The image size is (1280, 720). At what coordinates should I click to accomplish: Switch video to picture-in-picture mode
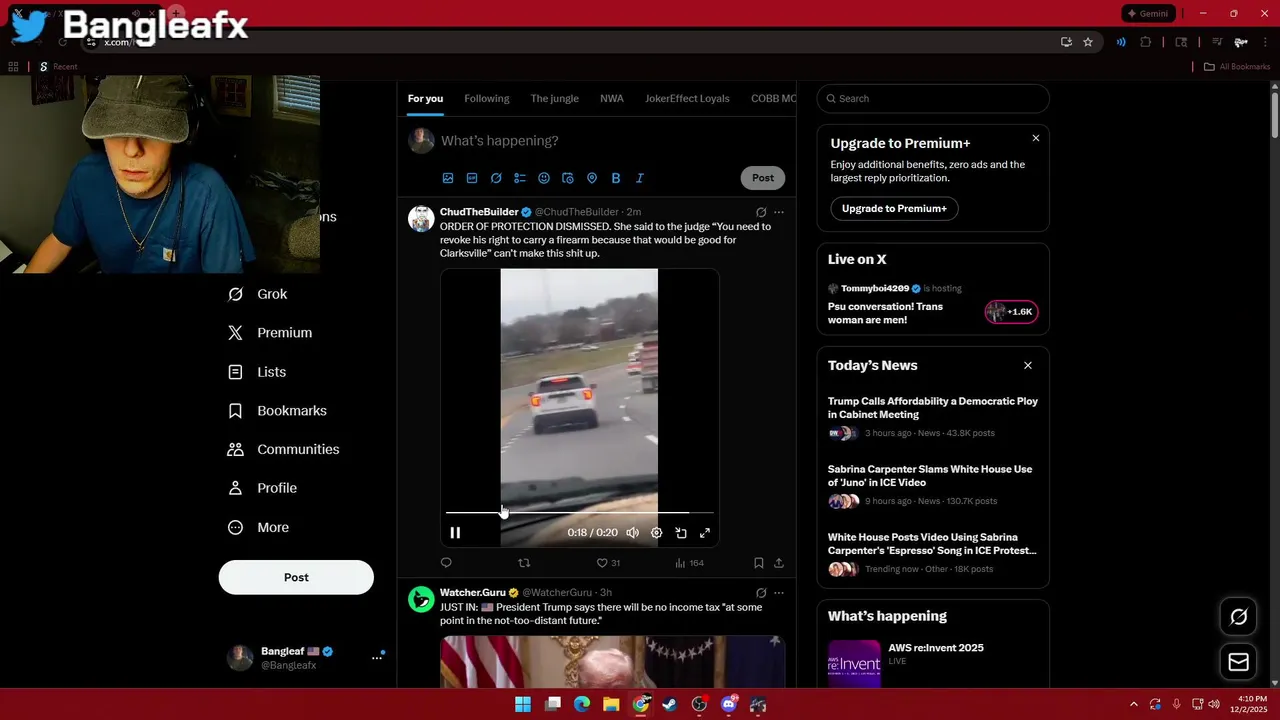point(681,533)
